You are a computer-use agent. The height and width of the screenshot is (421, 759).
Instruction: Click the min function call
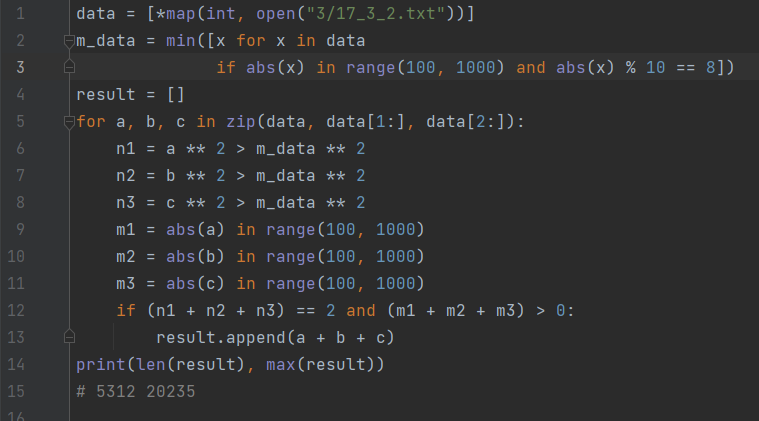(181, 41)
